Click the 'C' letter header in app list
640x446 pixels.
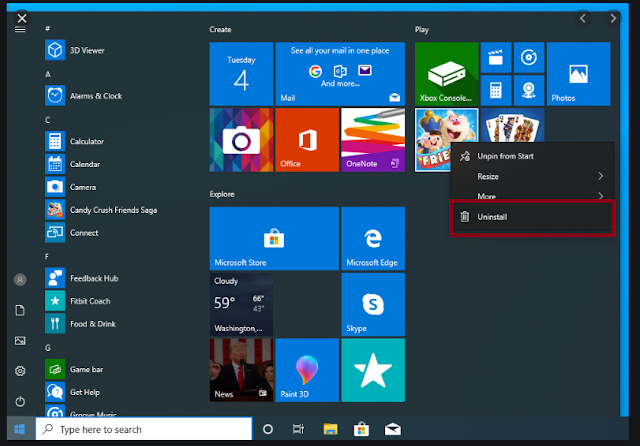[x=48, y=120]
